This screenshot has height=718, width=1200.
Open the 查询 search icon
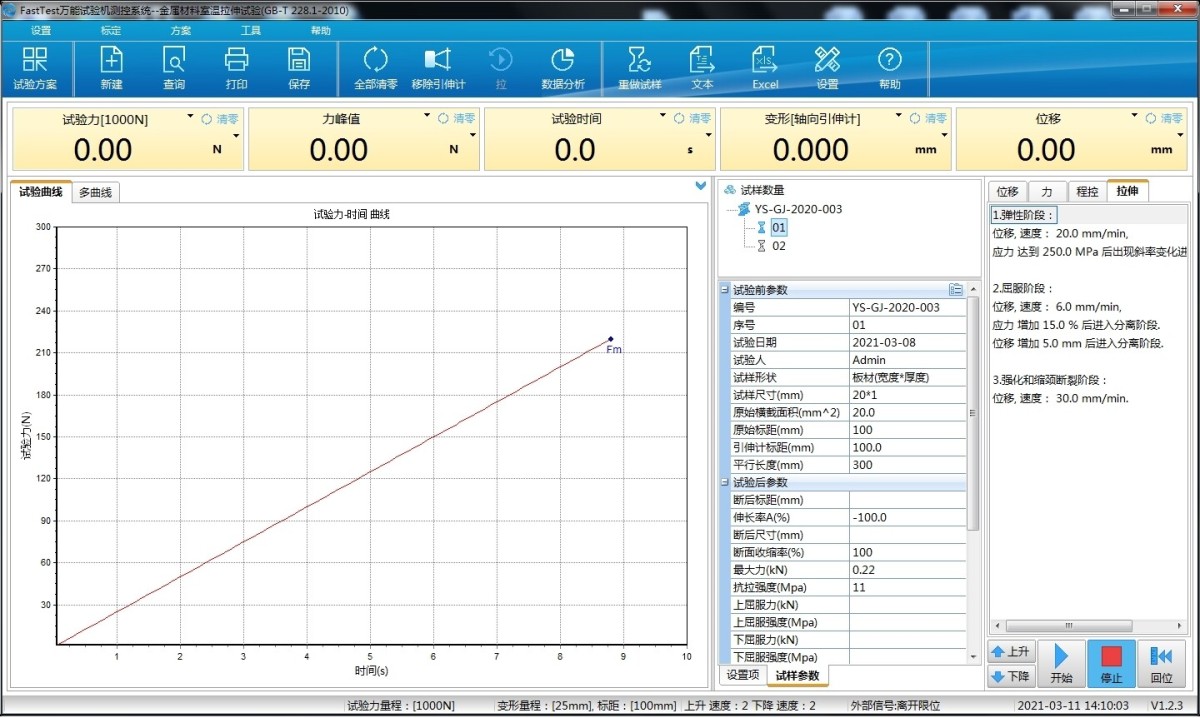coord(174,68)
